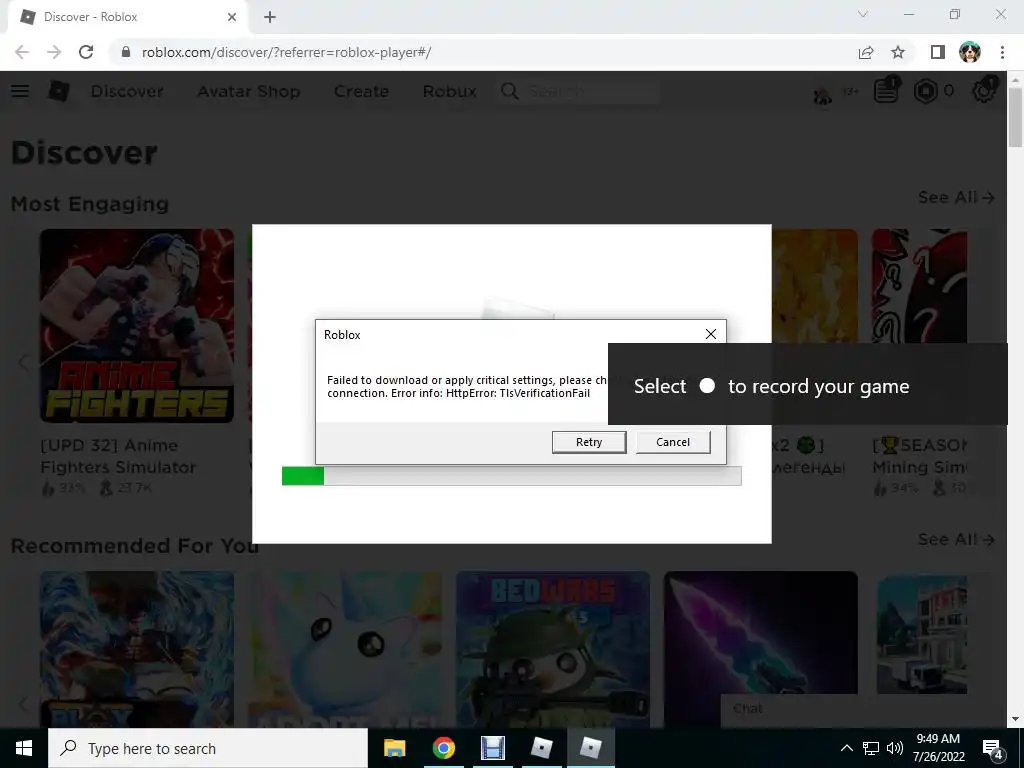Screen dimensions: 1024x768
Task: Open Create in Roblox navigation
Action: [x=361, y=91]
